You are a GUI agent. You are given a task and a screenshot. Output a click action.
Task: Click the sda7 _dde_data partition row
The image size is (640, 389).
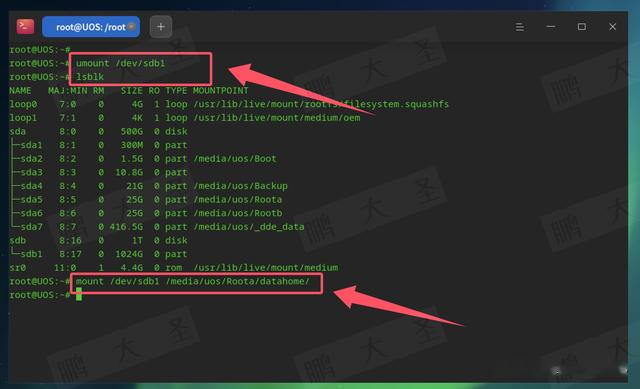click(x=157, y=227)
